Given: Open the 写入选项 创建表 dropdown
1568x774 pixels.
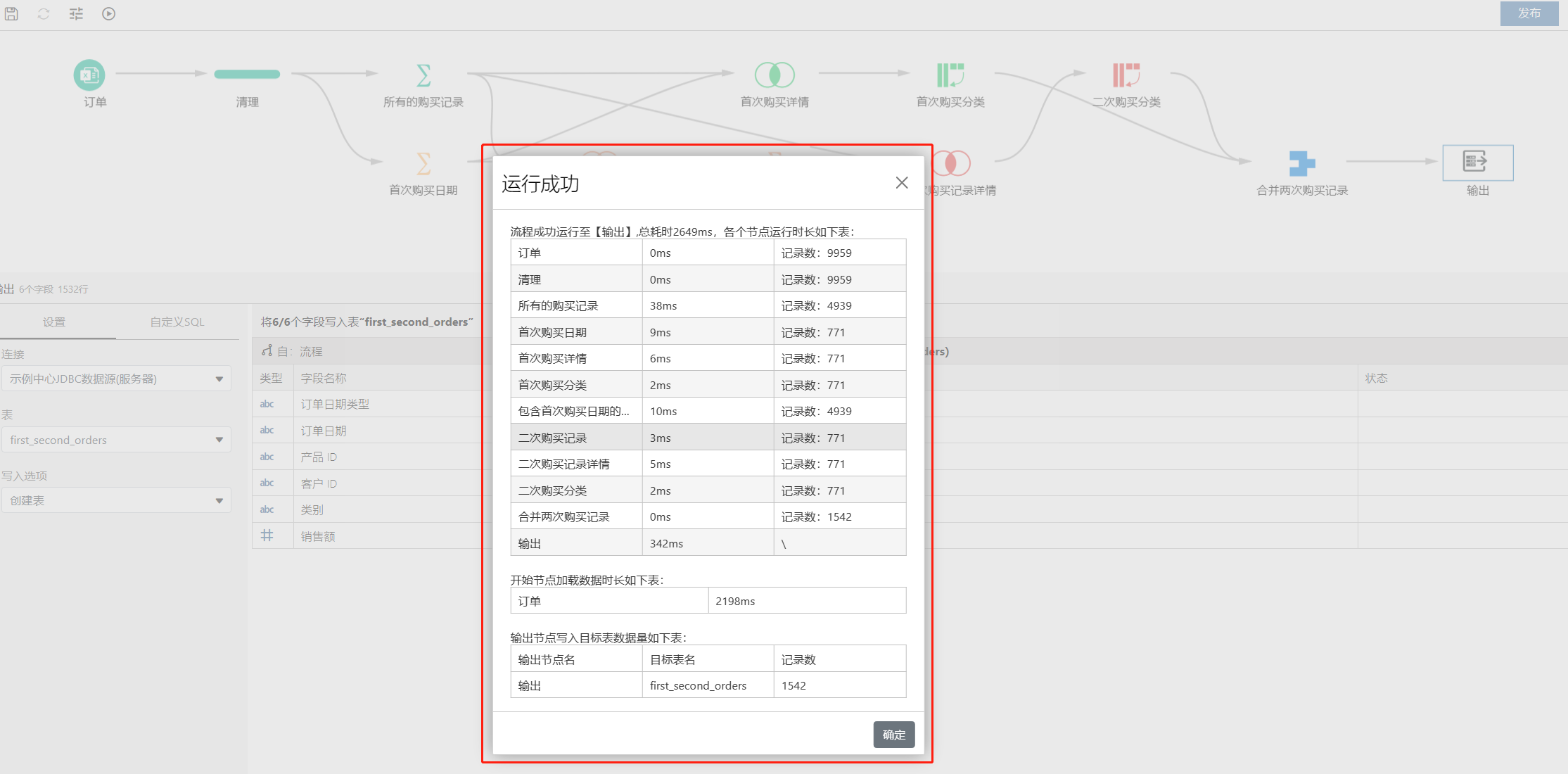Looking at the screenshot, I should tap(116, 500).
